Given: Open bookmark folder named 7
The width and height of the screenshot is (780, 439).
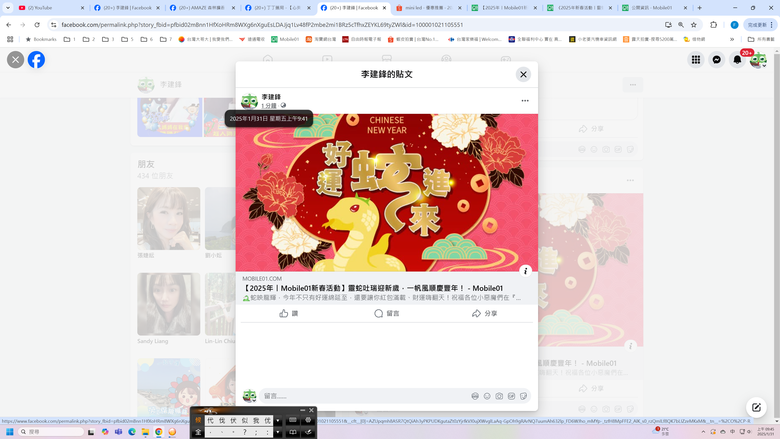Looking at the screenshot, I should [166, 39].
